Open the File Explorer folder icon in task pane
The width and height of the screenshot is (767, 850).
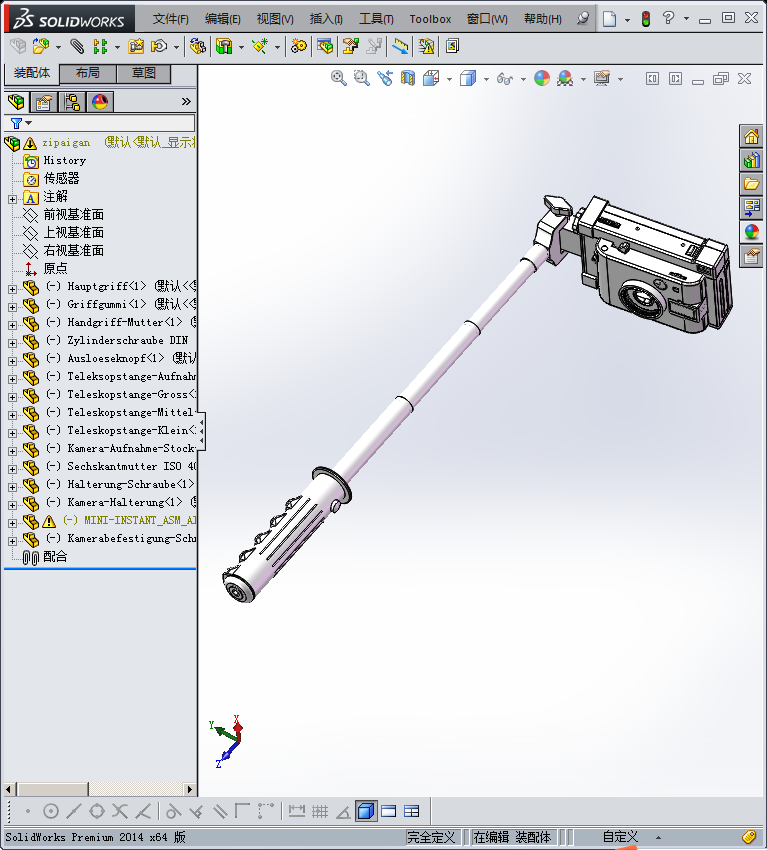click(751, 184)
